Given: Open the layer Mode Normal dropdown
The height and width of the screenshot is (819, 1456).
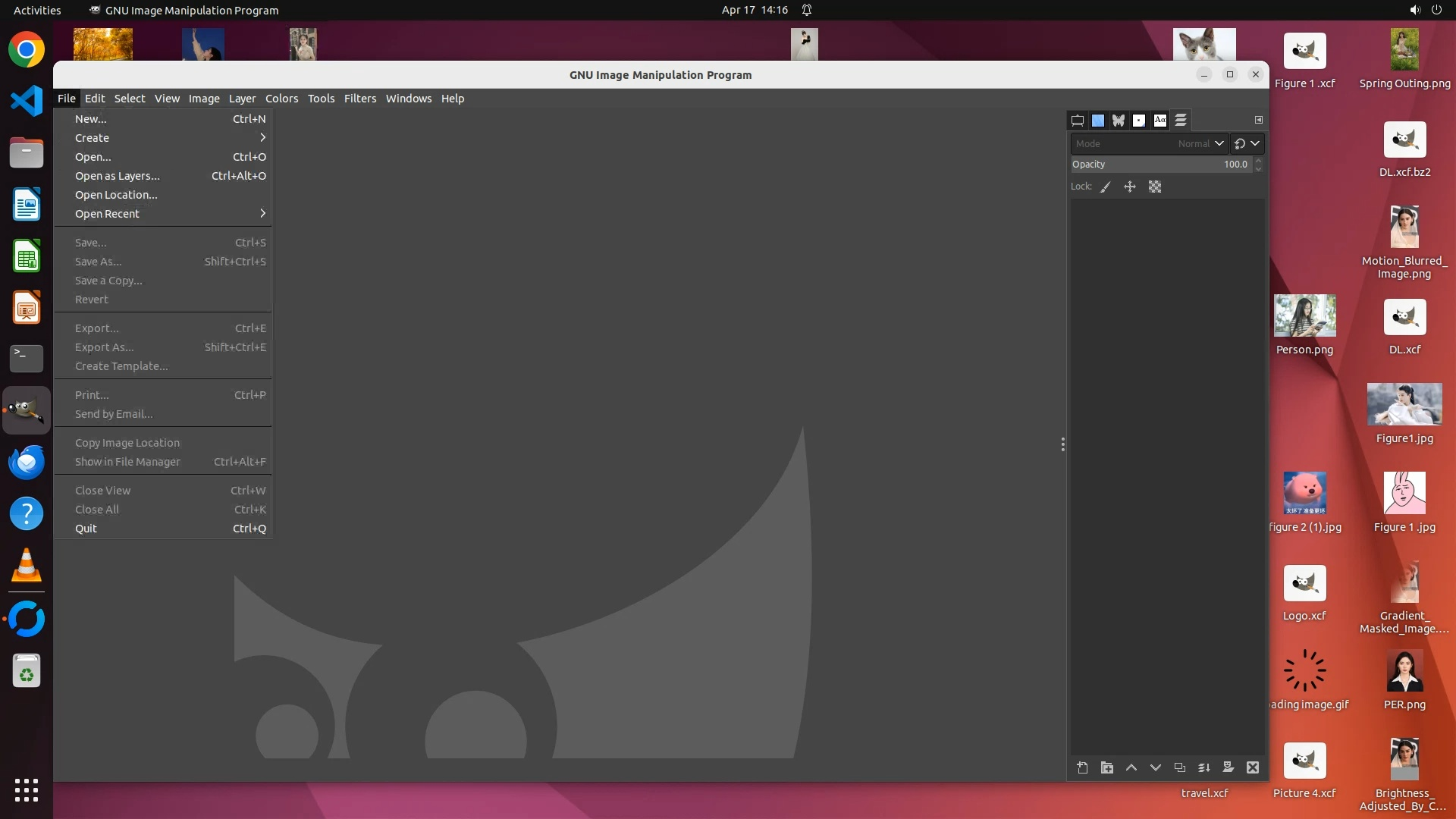Looking at the screenshot, I should coord(1149,143).
